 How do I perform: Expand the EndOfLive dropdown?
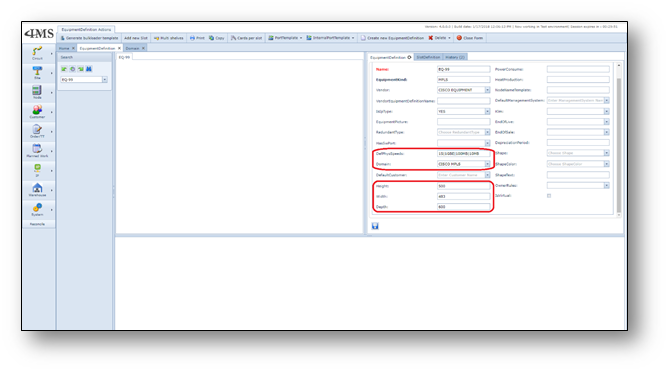coord(606,122)
